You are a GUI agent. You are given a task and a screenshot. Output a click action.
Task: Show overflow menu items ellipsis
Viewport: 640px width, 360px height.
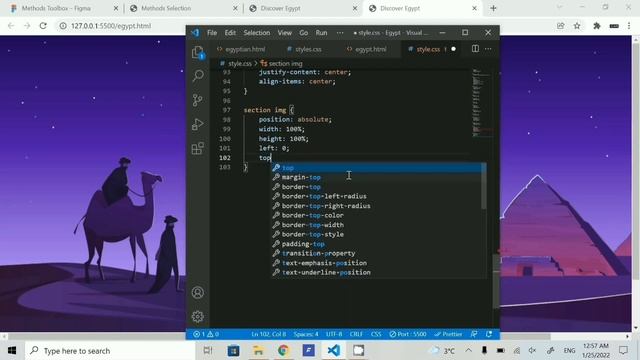point(340,33)
